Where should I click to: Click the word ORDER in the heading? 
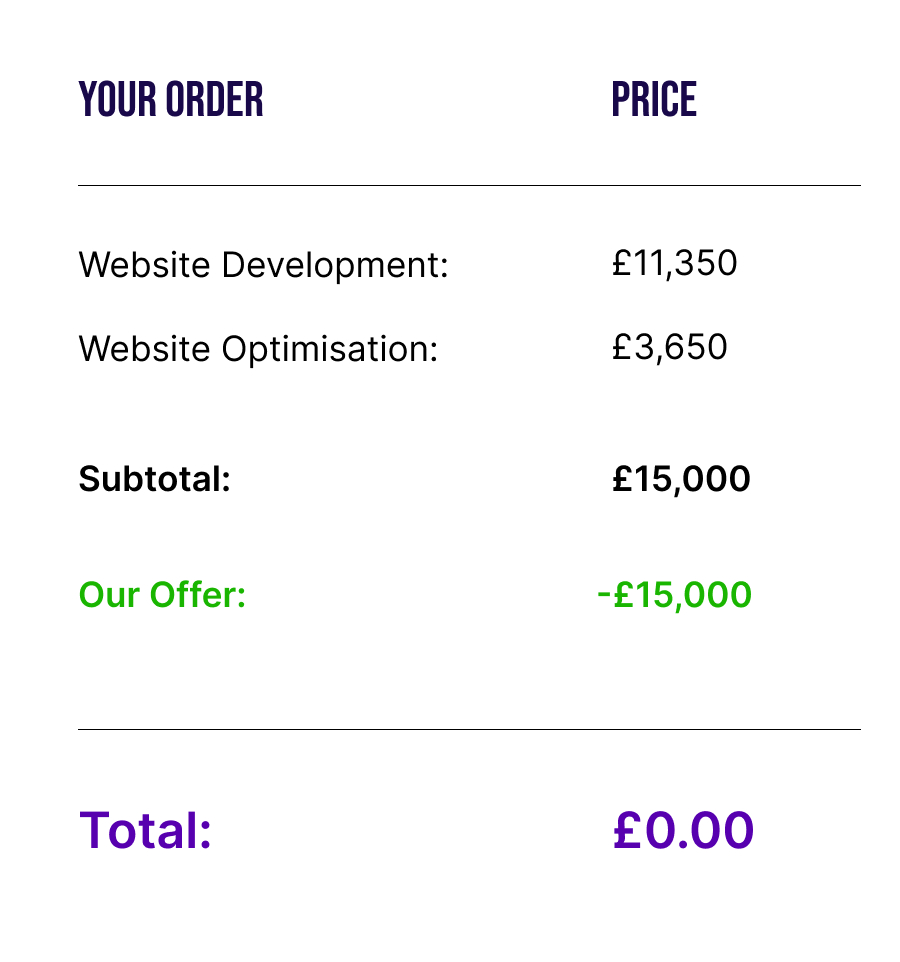(215, 99)
